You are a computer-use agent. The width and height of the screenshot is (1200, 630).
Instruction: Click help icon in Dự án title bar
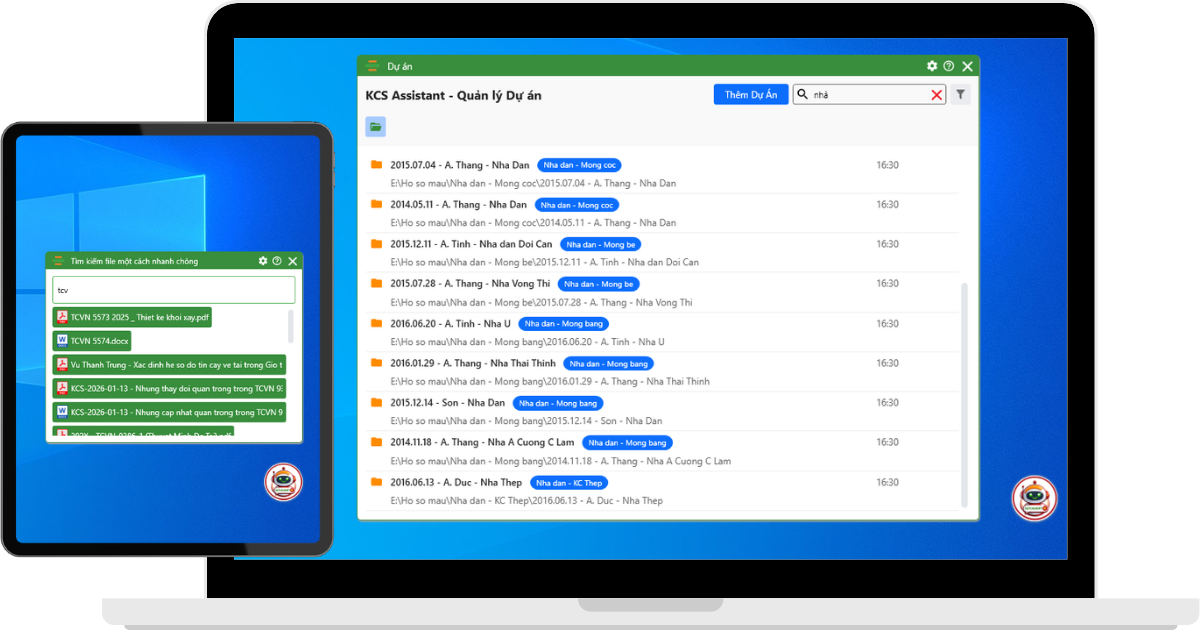pos(949,66)
